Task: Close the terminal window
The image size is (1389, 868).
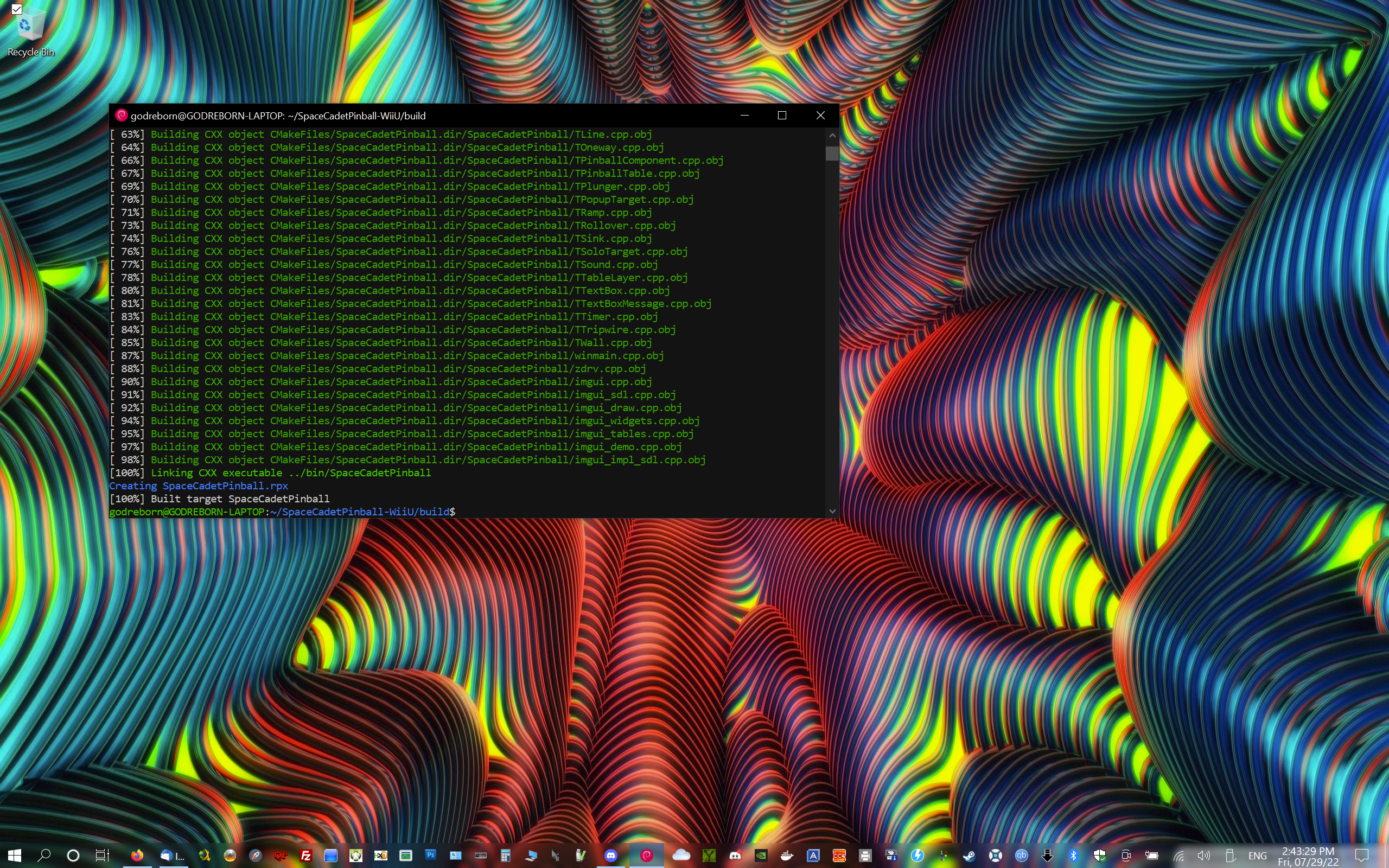Action: pyautogui.click(x=820, y=116)
